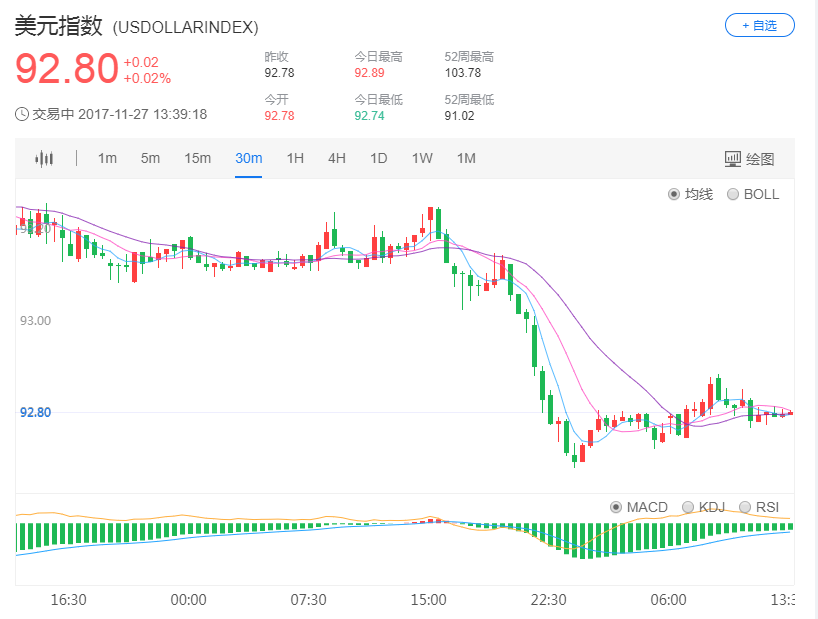Screen dimensions: 818x619
Task: Switch to the weekly 1W chart
Action: [x=421, y=158]
